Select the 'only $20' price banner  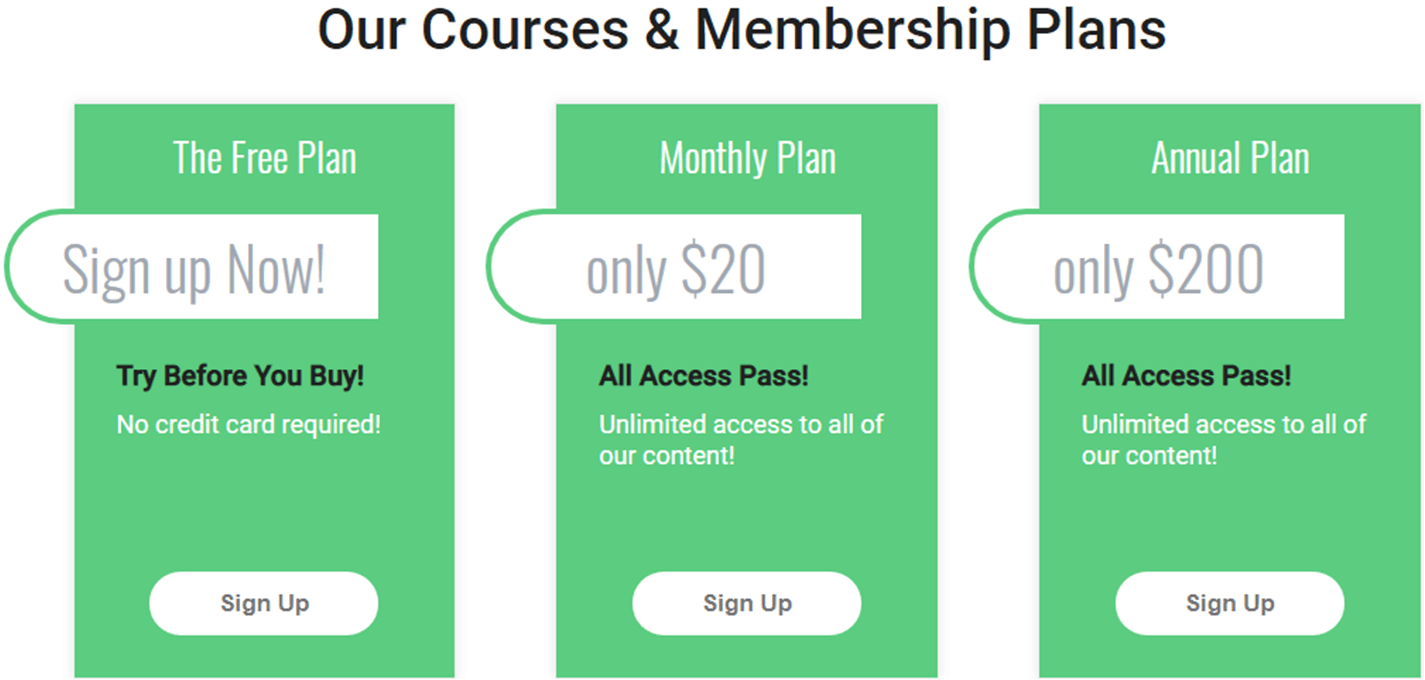point(674,266)
